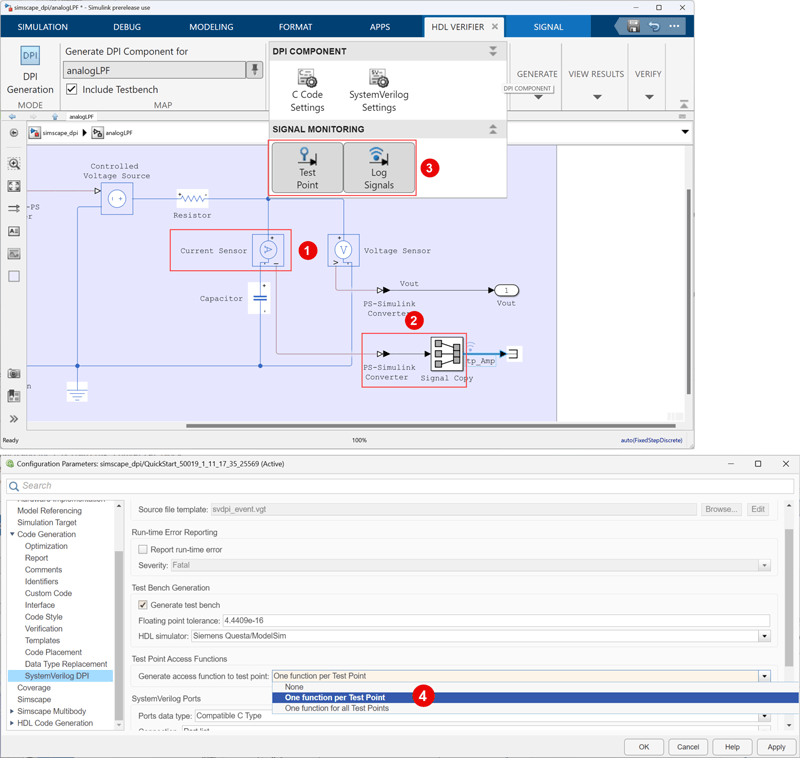800x758 pixels.
Task: Expand the VERIFY dropdown
Action: 649,96
